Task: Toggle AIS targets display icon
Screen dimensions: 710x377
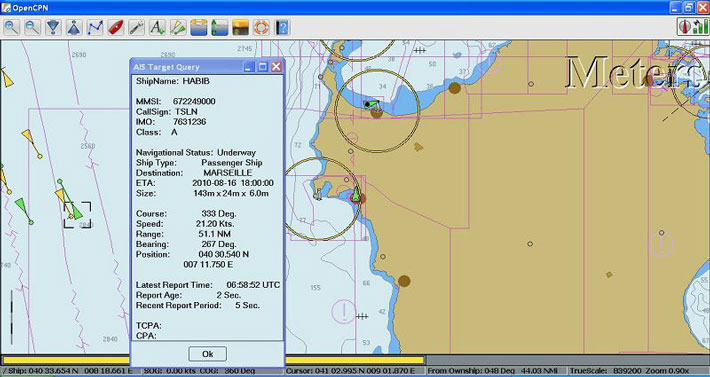Action: [178, 28]
